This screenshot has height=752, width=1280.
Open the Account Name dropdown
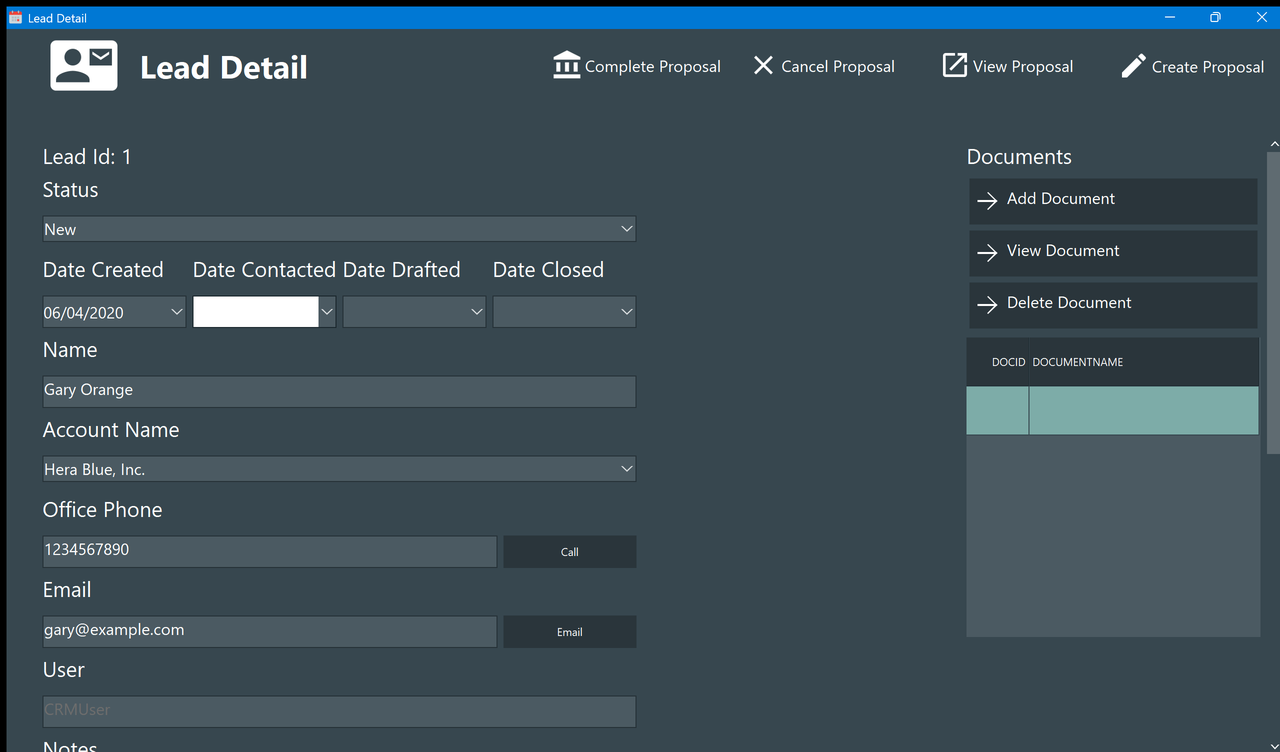(x=339, y=469)
